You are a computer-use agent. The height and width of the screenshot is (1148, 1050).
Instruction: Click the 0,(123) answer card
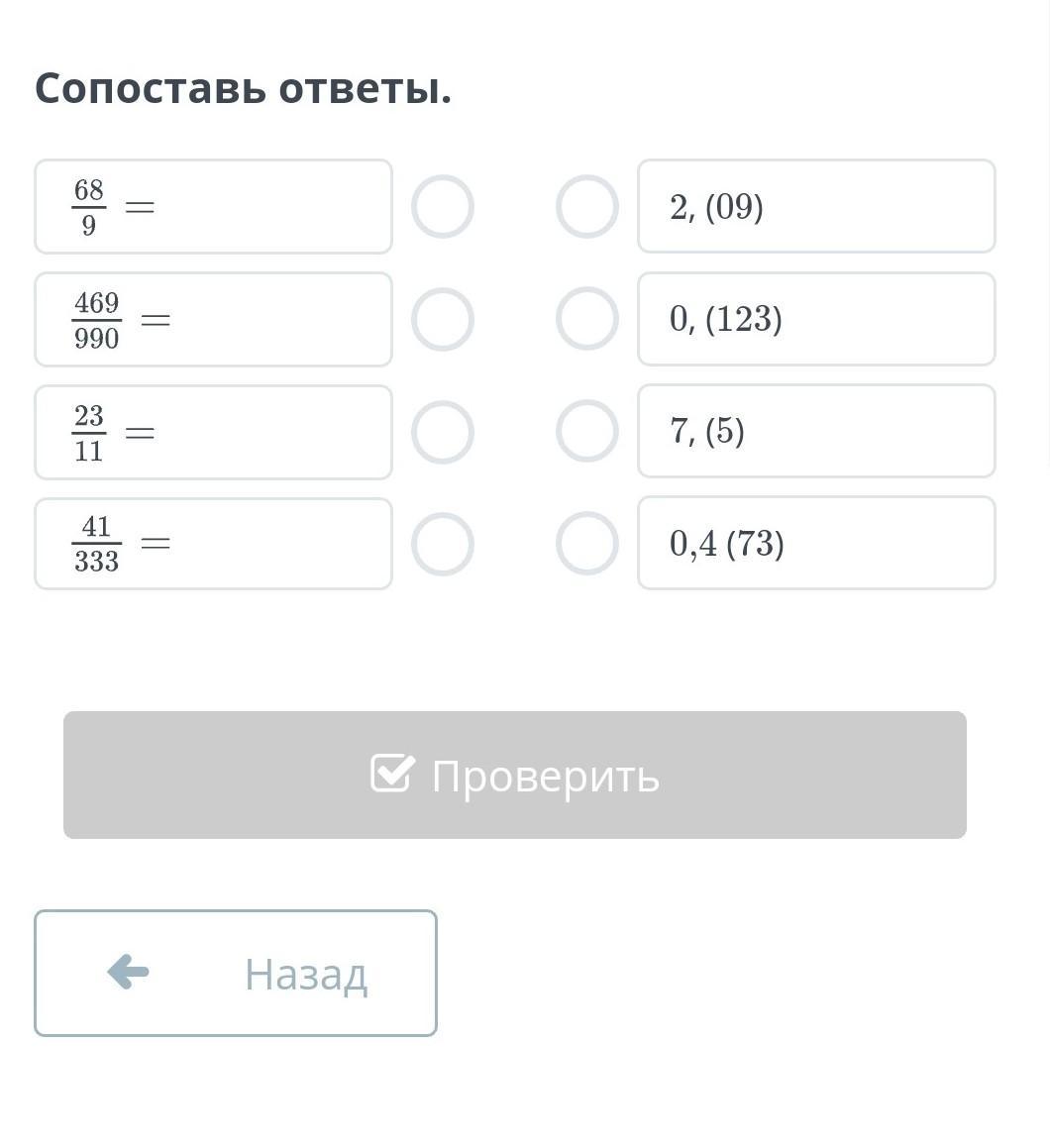[816, 319]
